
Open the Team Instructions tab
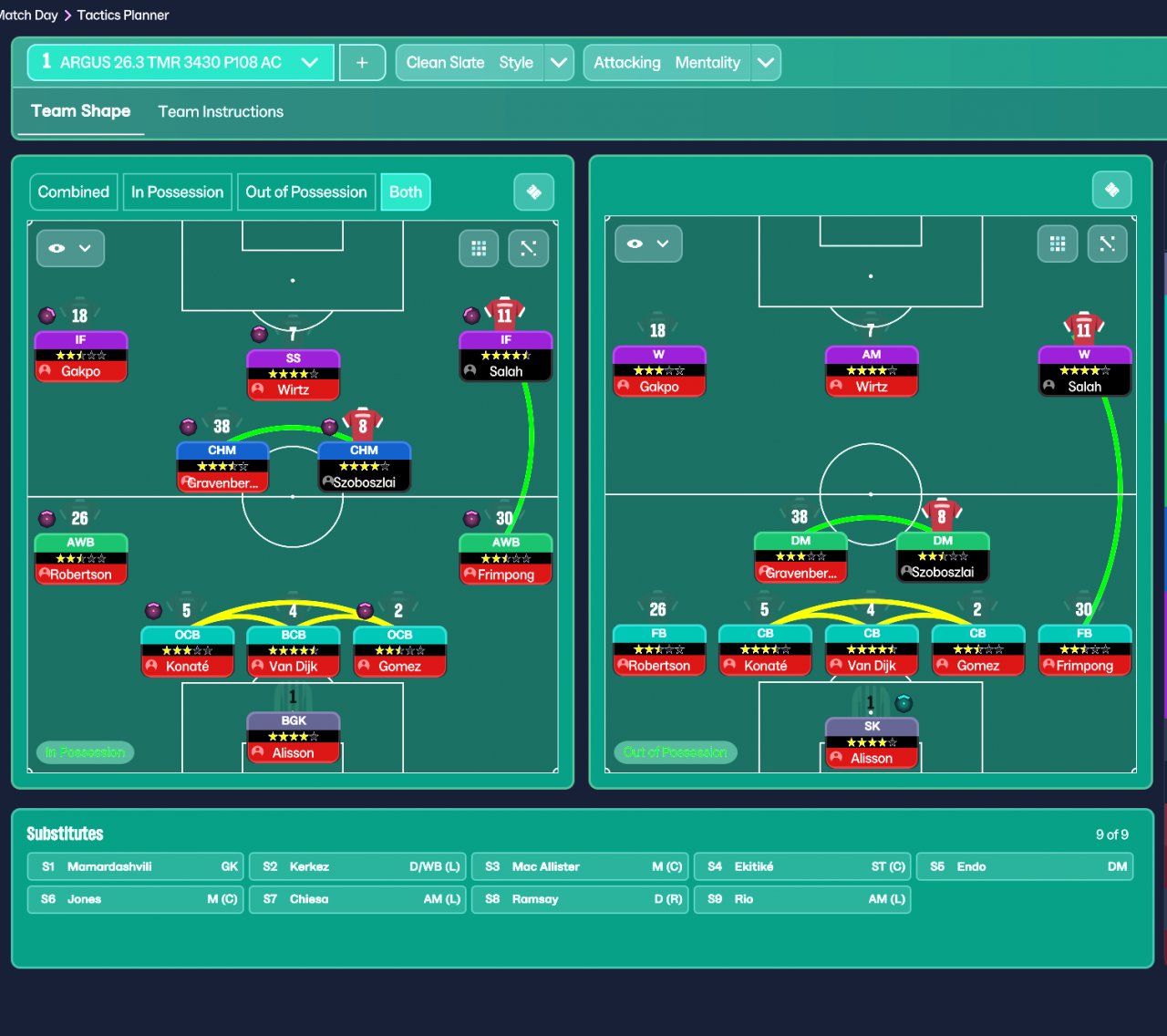(x=221, y=111)
